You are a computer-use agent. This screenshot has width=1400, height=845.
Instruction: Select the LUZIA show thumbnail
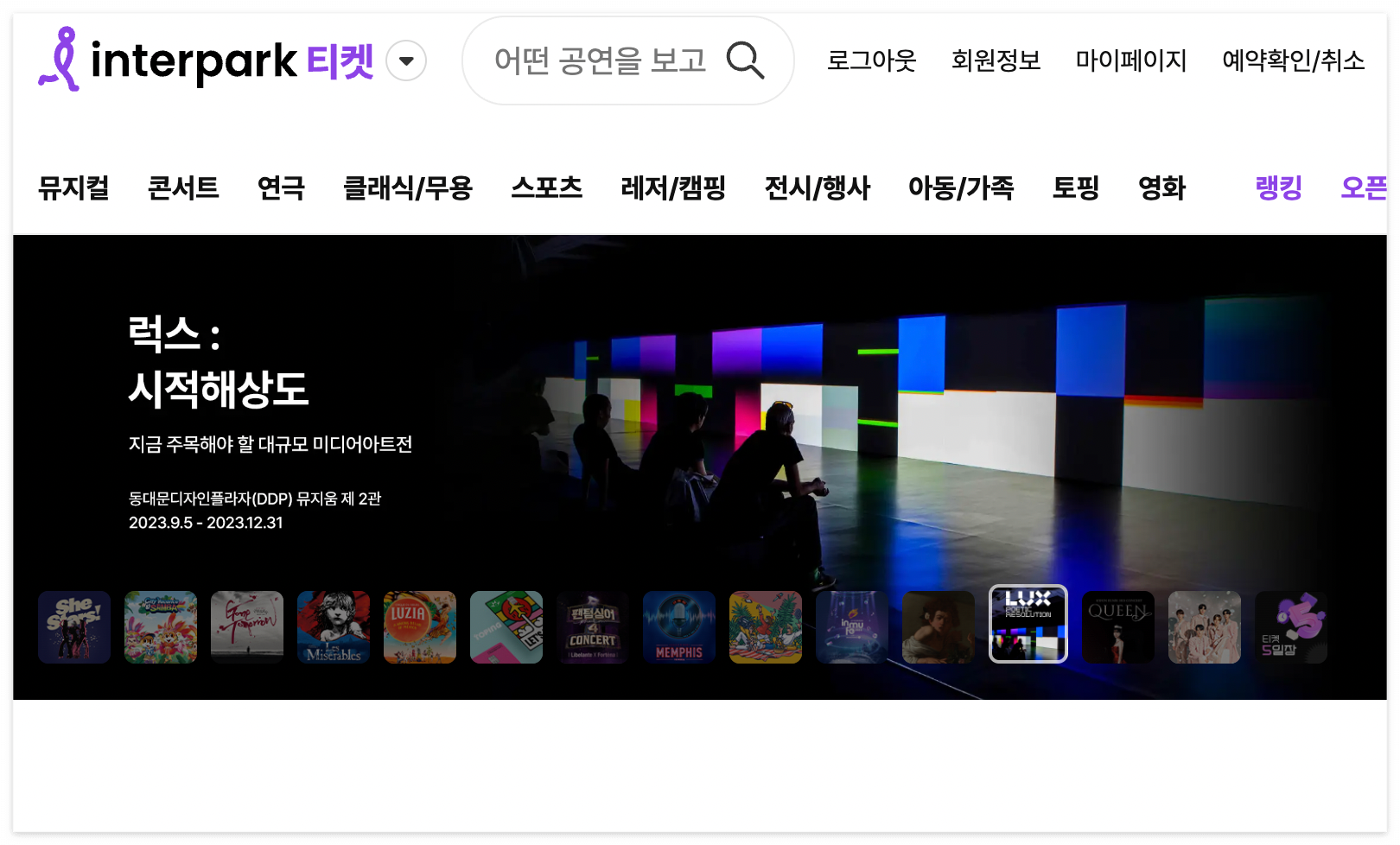[420, 627]
